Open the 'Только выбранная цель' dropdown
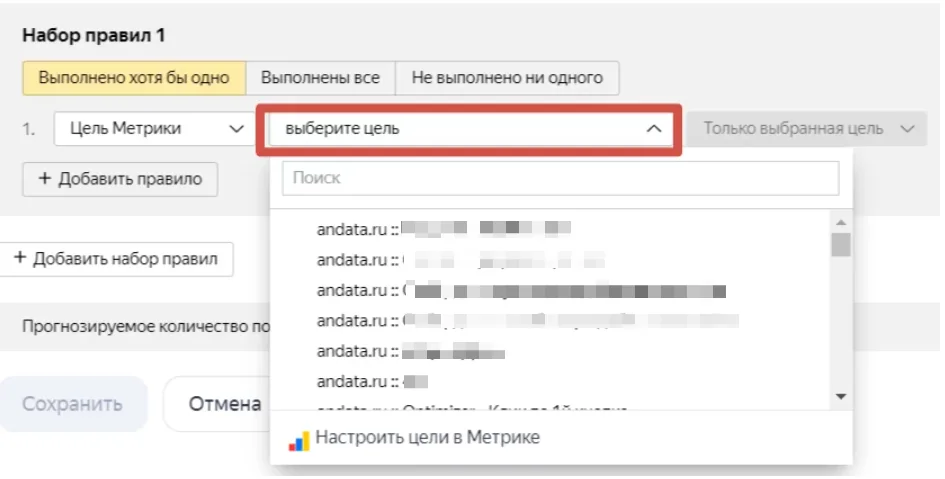 (806, 128)
